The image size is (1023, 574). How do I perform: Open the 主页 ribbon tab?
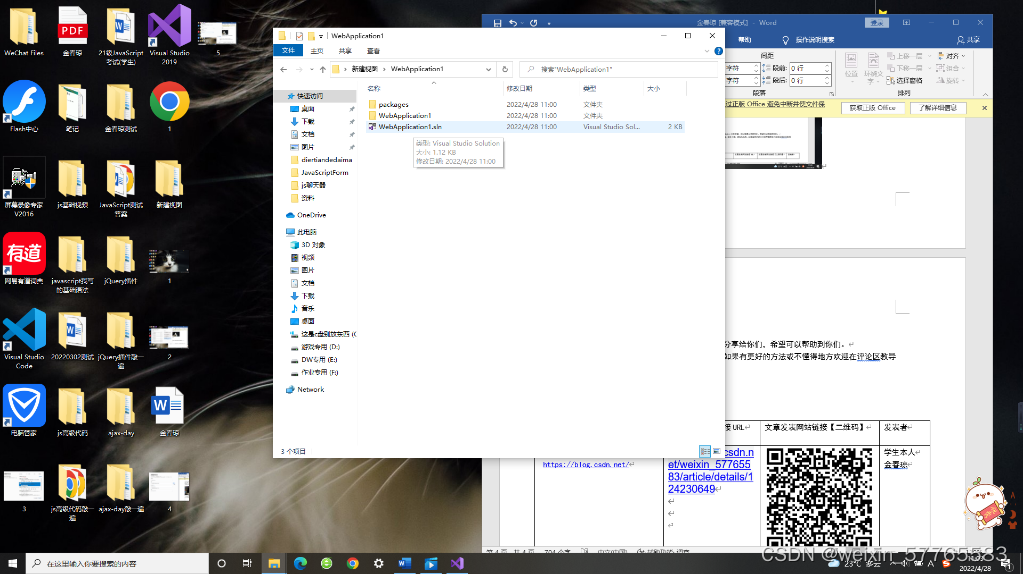[317, 51]
